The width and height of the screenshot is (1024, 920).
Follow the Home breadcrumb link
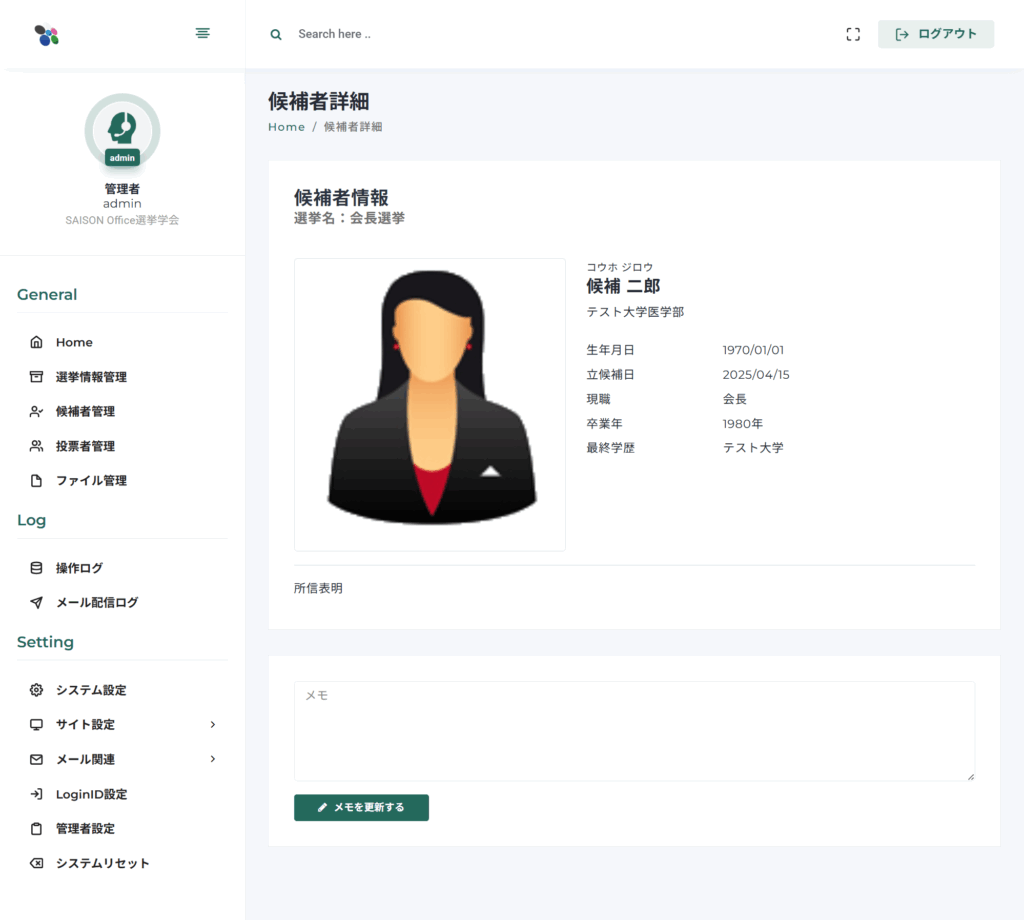pyautogui.click(x=286, y=127)
